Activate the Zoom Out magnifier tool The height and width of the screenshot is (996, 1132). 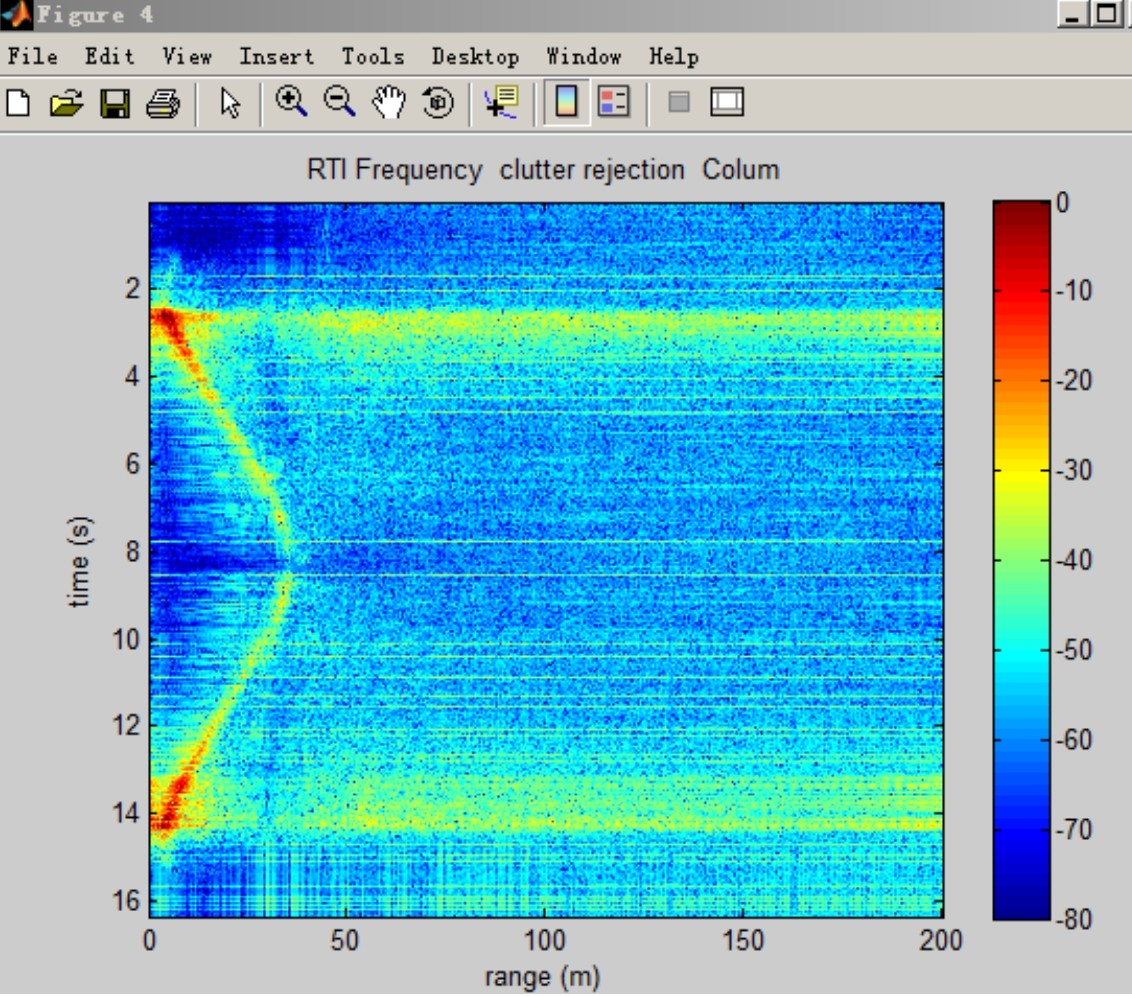[339, 102]
